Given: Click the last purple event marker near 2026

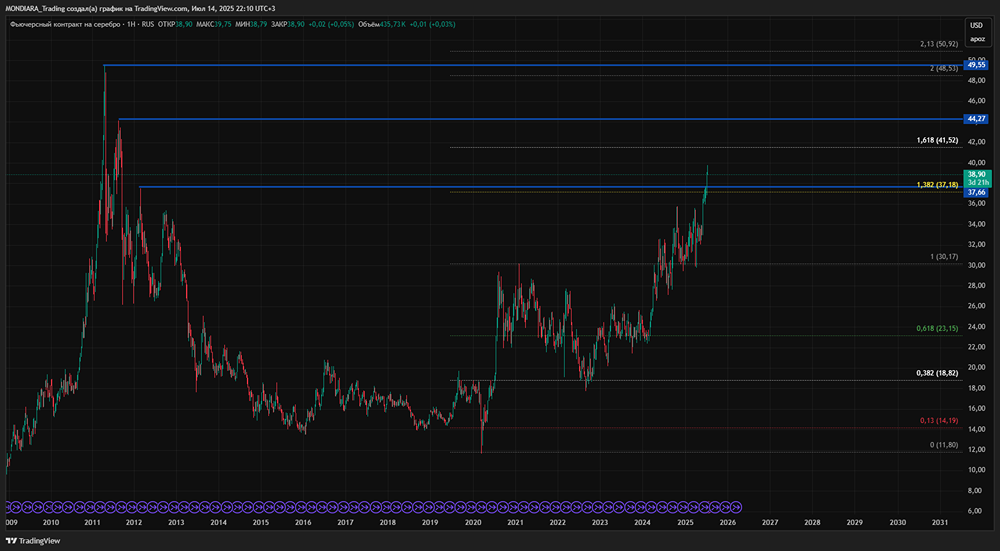Looking at the screenshot, I should click(736, 506).
